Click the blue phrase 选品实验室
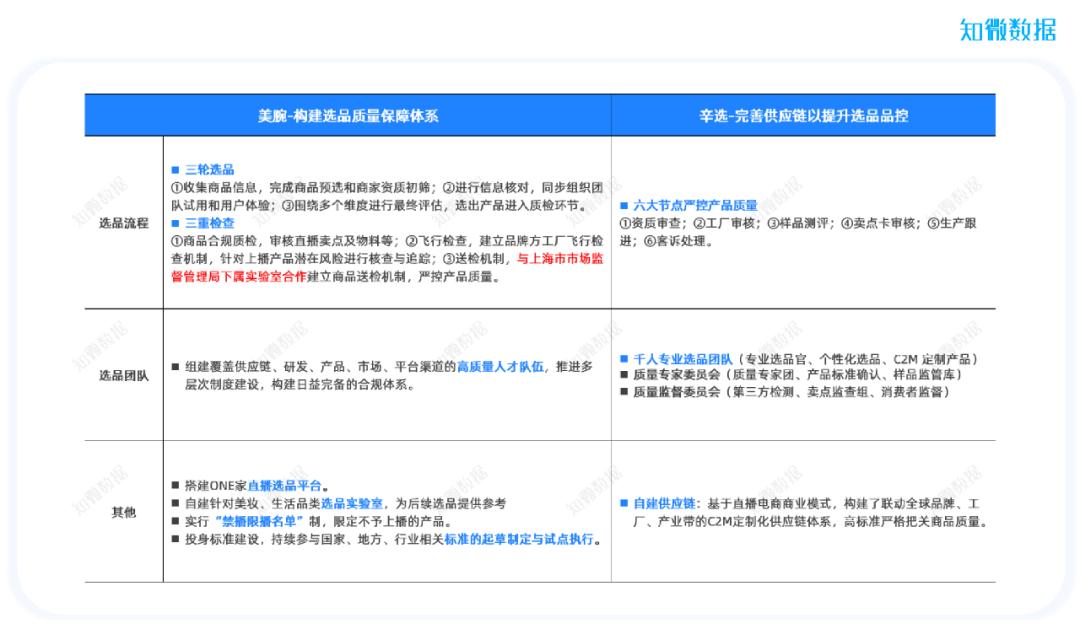 (x=351, y=503)
